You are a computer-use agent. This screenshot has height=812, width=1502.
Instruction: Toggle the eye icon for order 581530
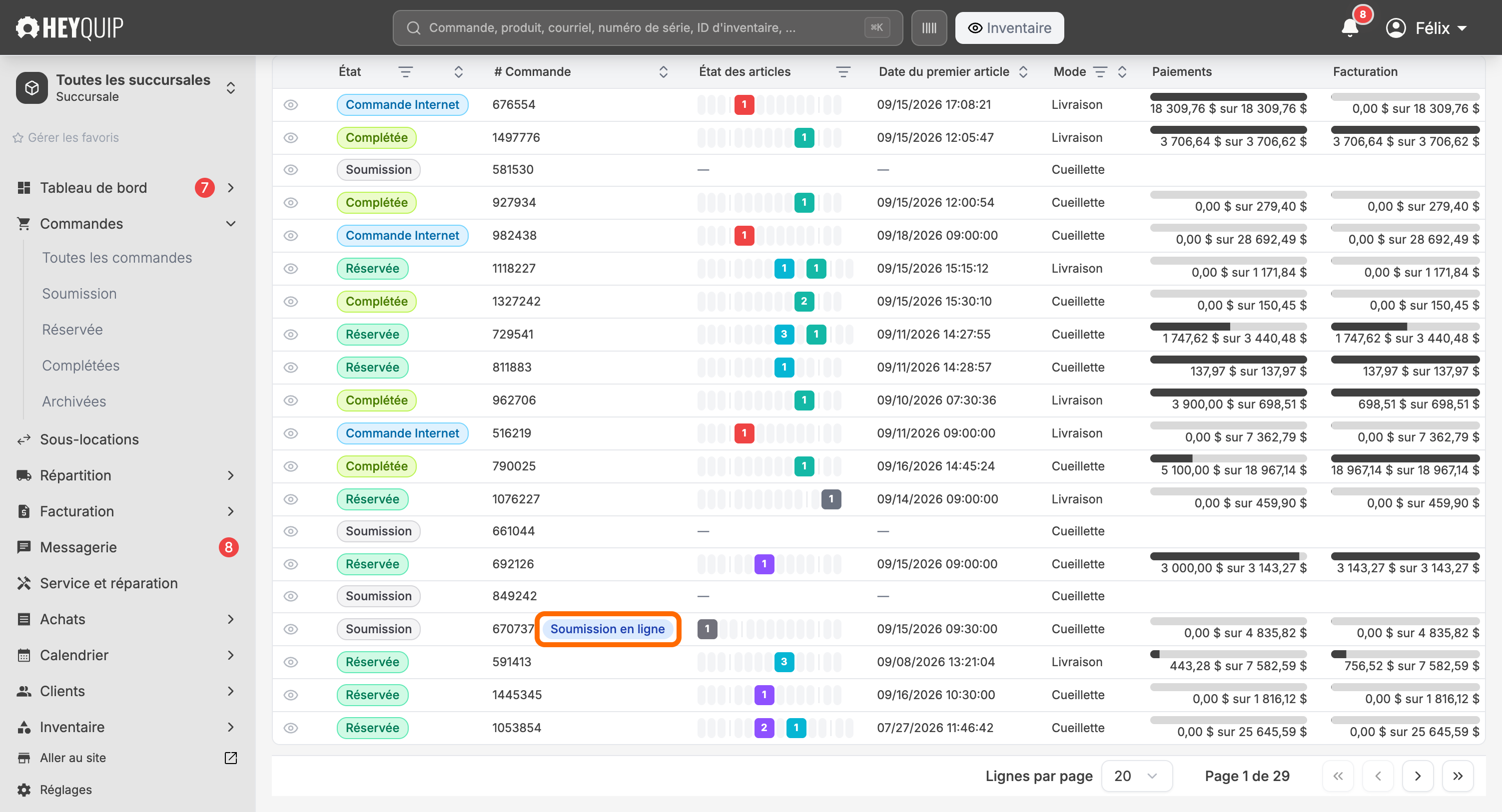click(291, 170)
